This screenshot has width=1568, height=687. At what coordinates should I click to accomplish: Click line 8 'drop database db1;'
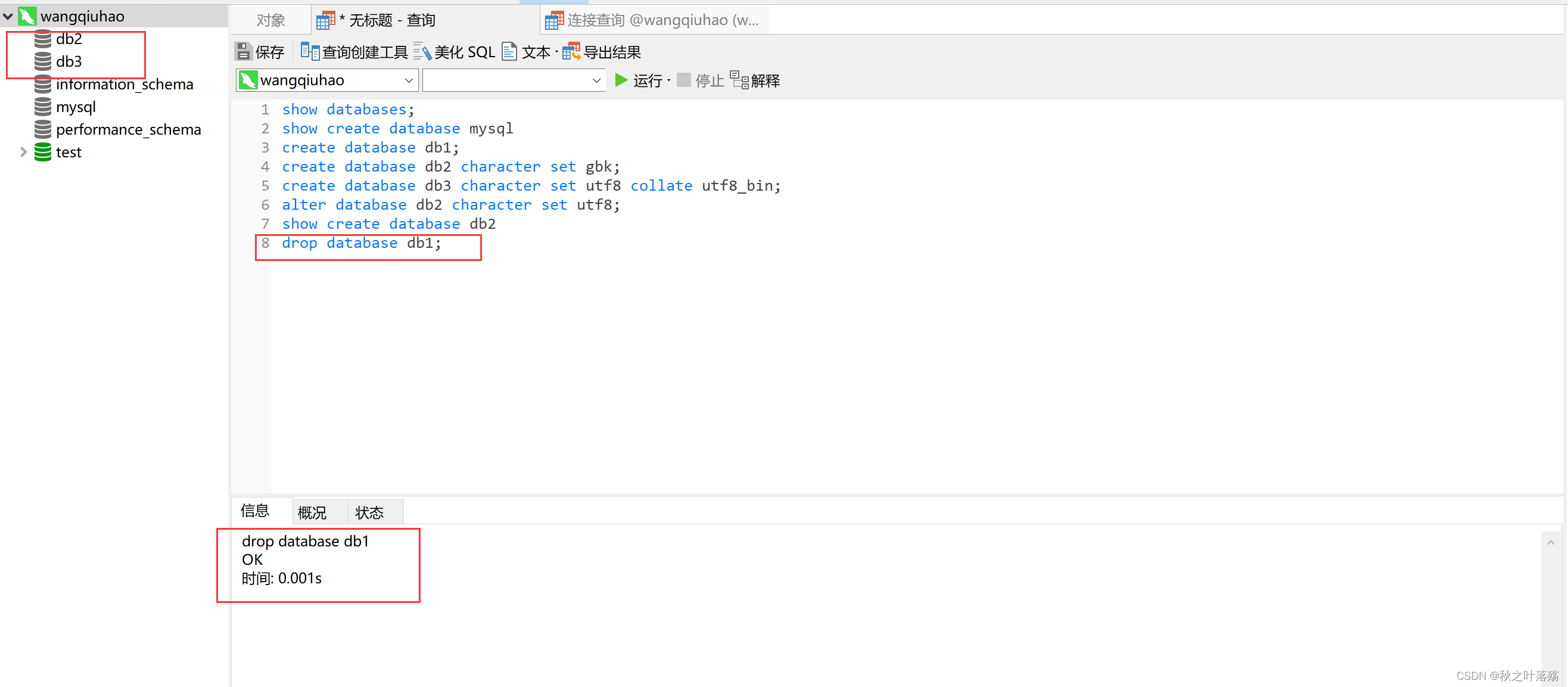pos(362,243)
